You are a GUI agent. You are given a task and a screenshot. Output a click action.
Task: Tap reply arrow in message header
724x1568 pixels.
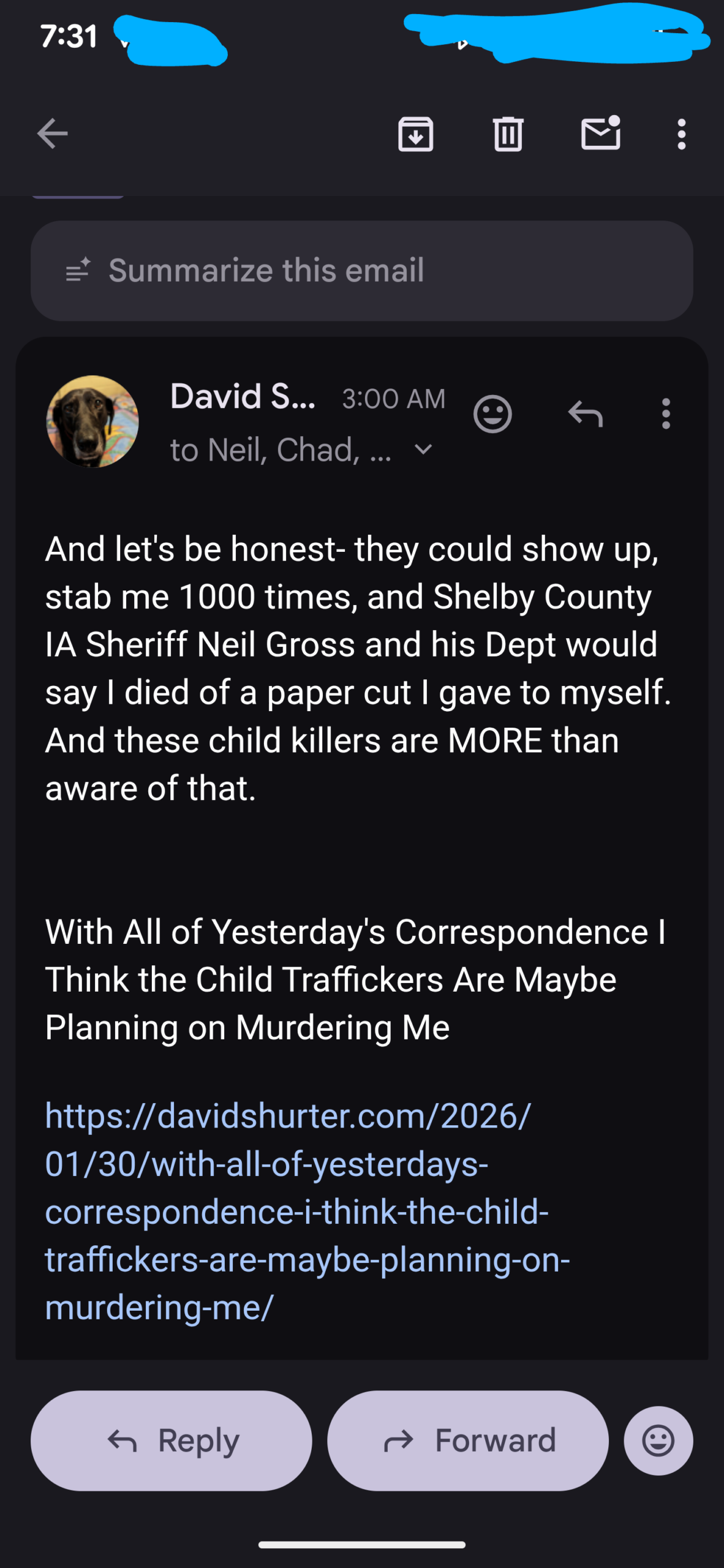tap(586, 415)
